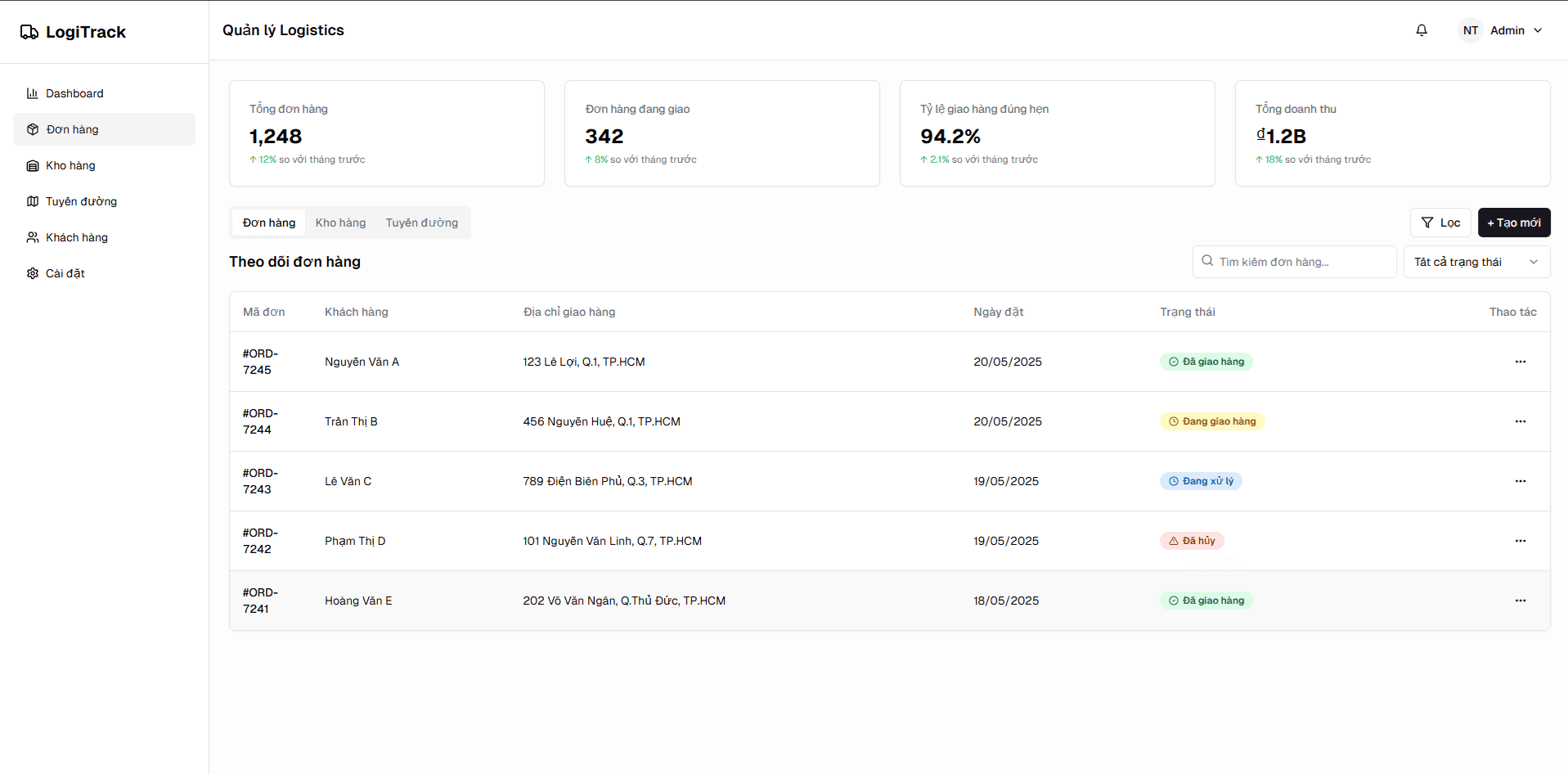Open Khách hàng in the sidebar
Viewport: 1568px width, 774px height.
tap(104, 237)
